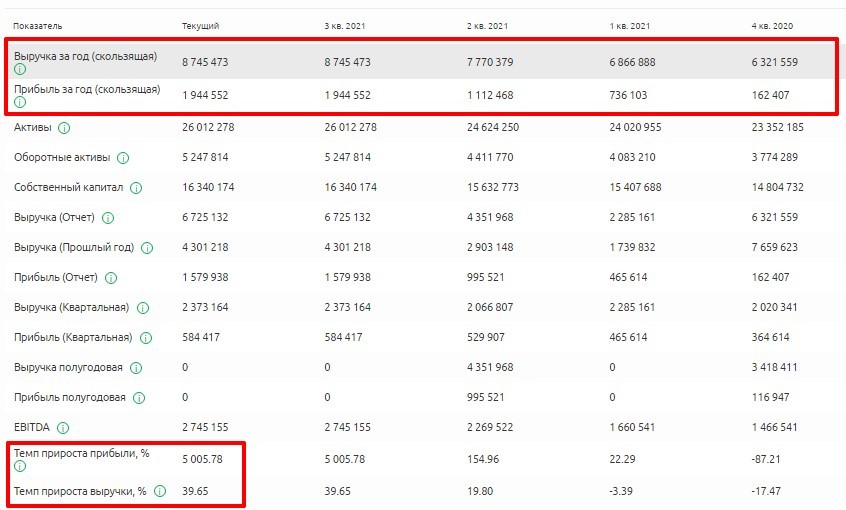The width and height of the screenshot is (846, 510).
Task: Click info icon next to Выручка (Прошлый год)
Action: pos(147,248)
